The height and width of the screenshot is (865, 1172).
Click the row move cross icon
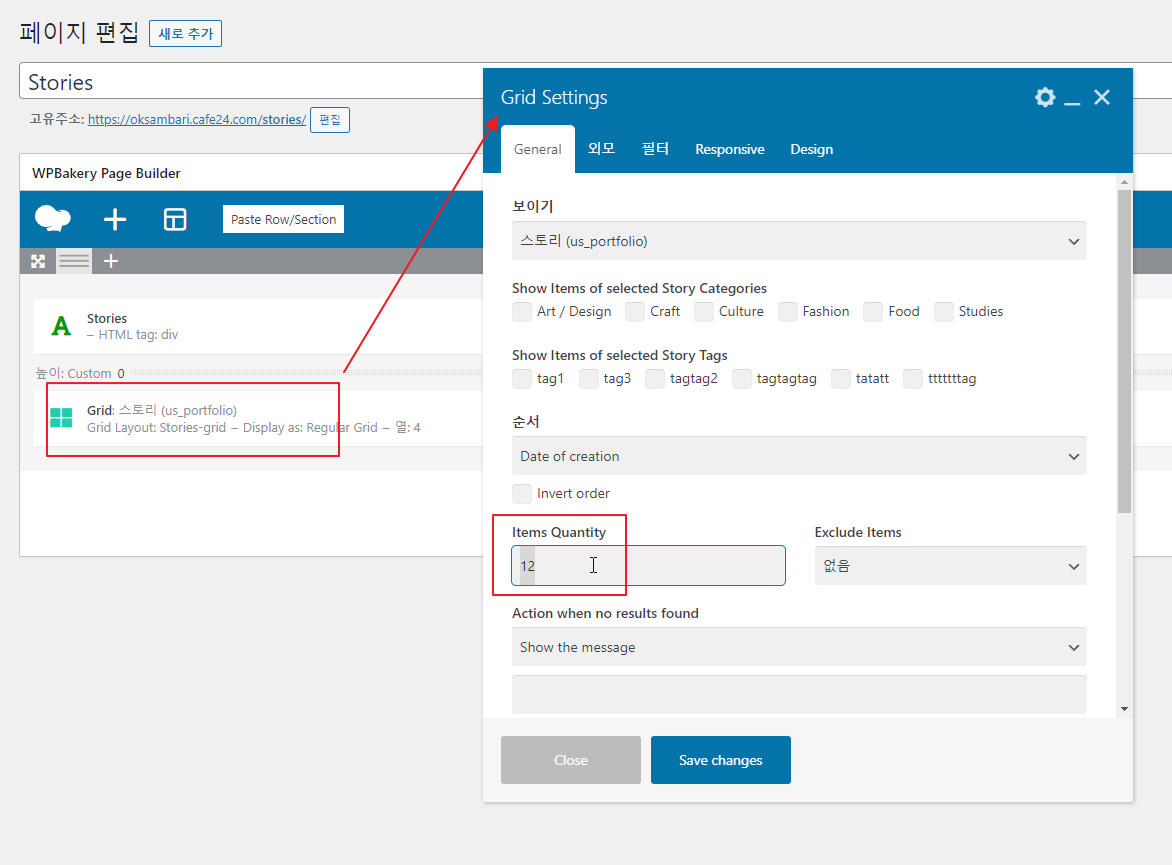(38, 261)
